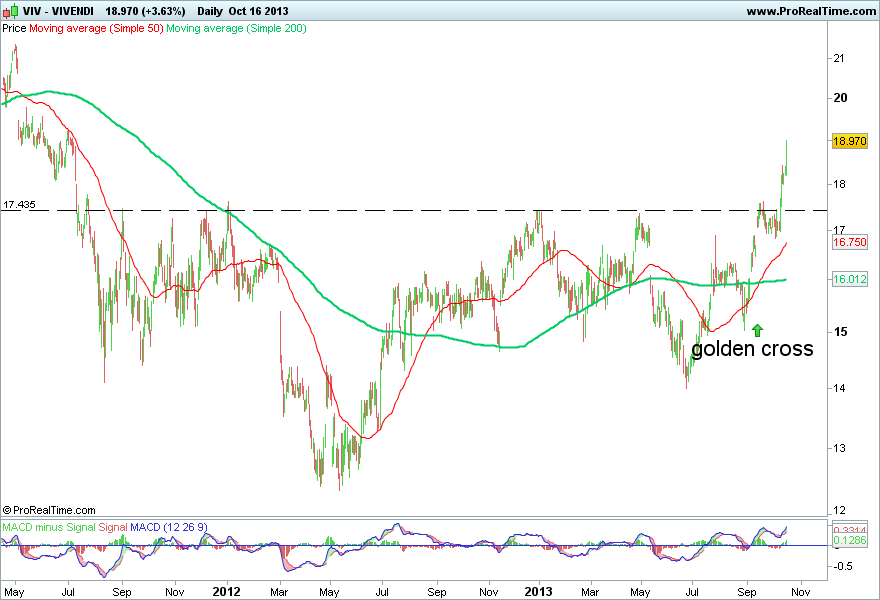Click the Mar label right after 2013
880x600 pixels.
[x=590, y=592]
